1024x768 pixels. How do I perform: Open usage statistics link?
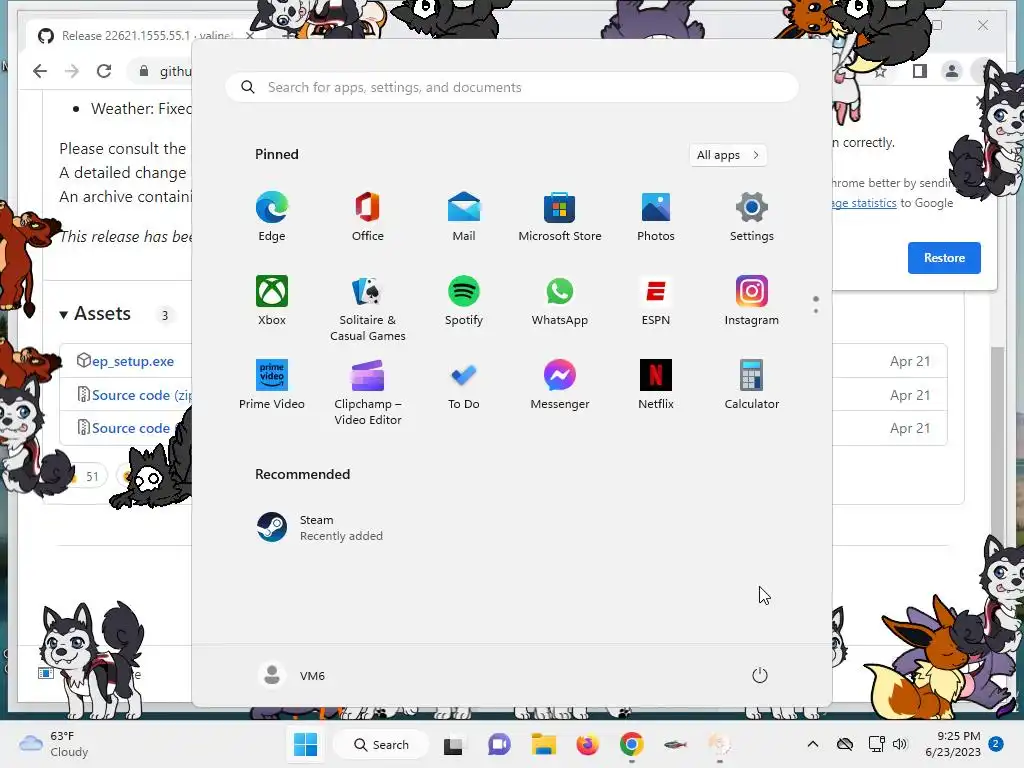click(865, 203)
